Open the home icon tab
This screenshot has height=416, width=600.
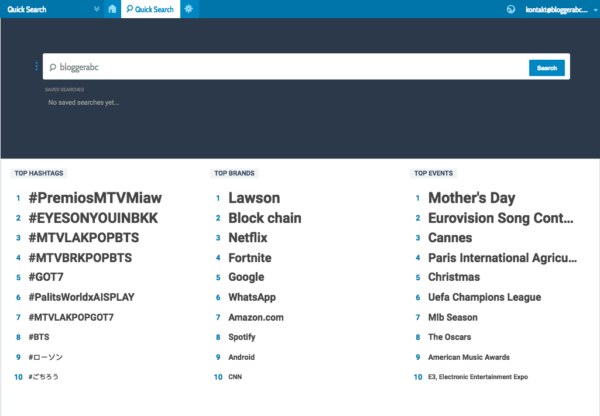112,9
